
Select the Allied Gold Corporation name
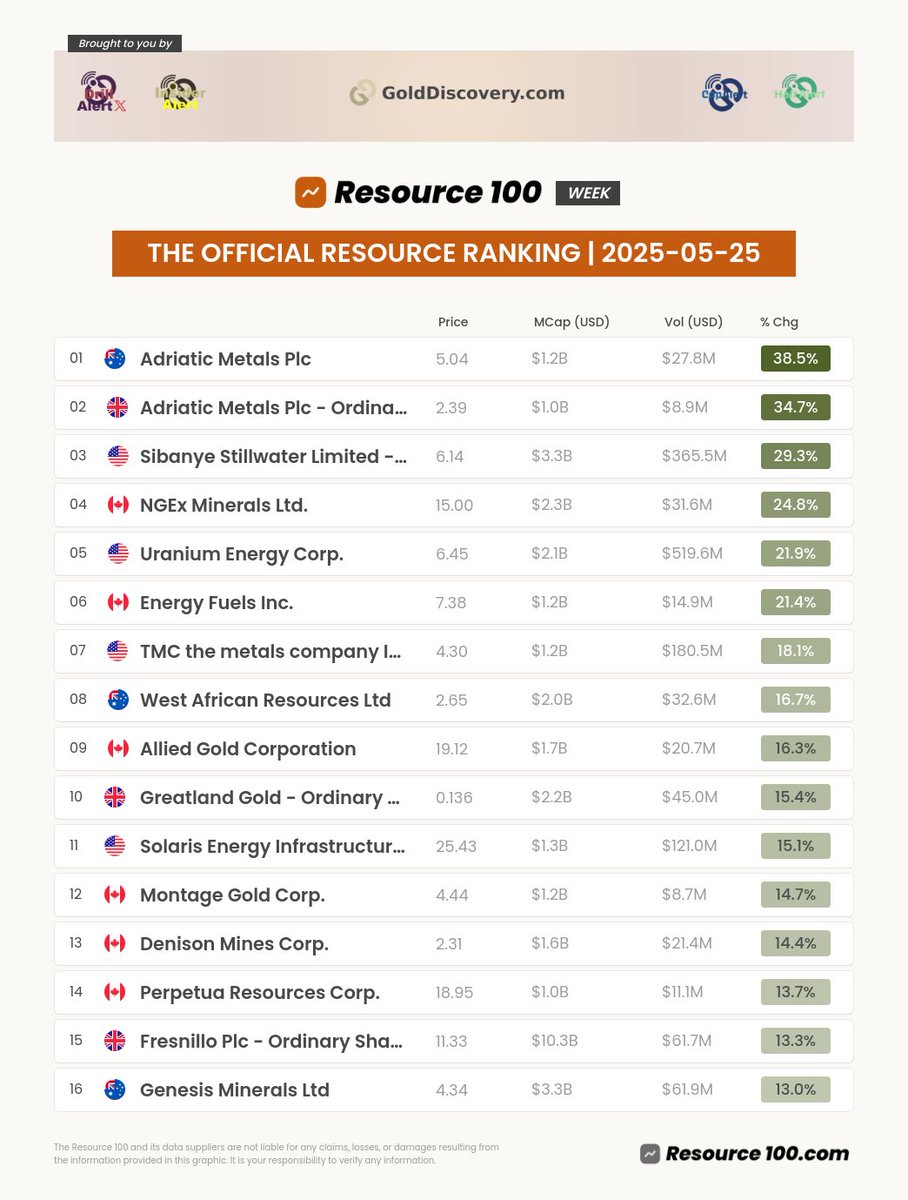(248, 749)
